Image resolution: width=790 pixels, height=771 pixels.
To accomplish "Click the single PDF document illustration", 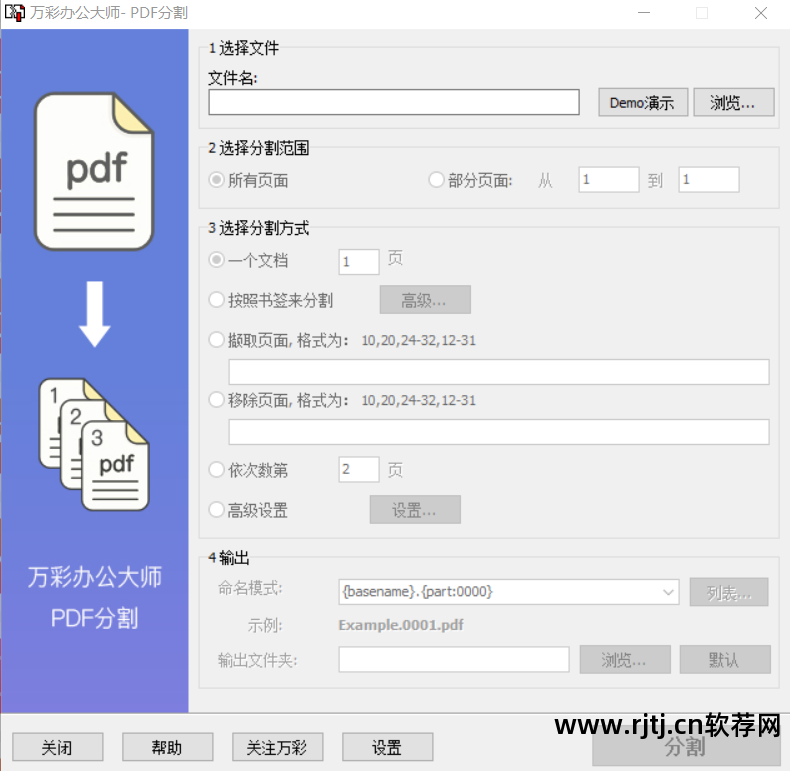I will pyautogui.click(x=94, y=171).
